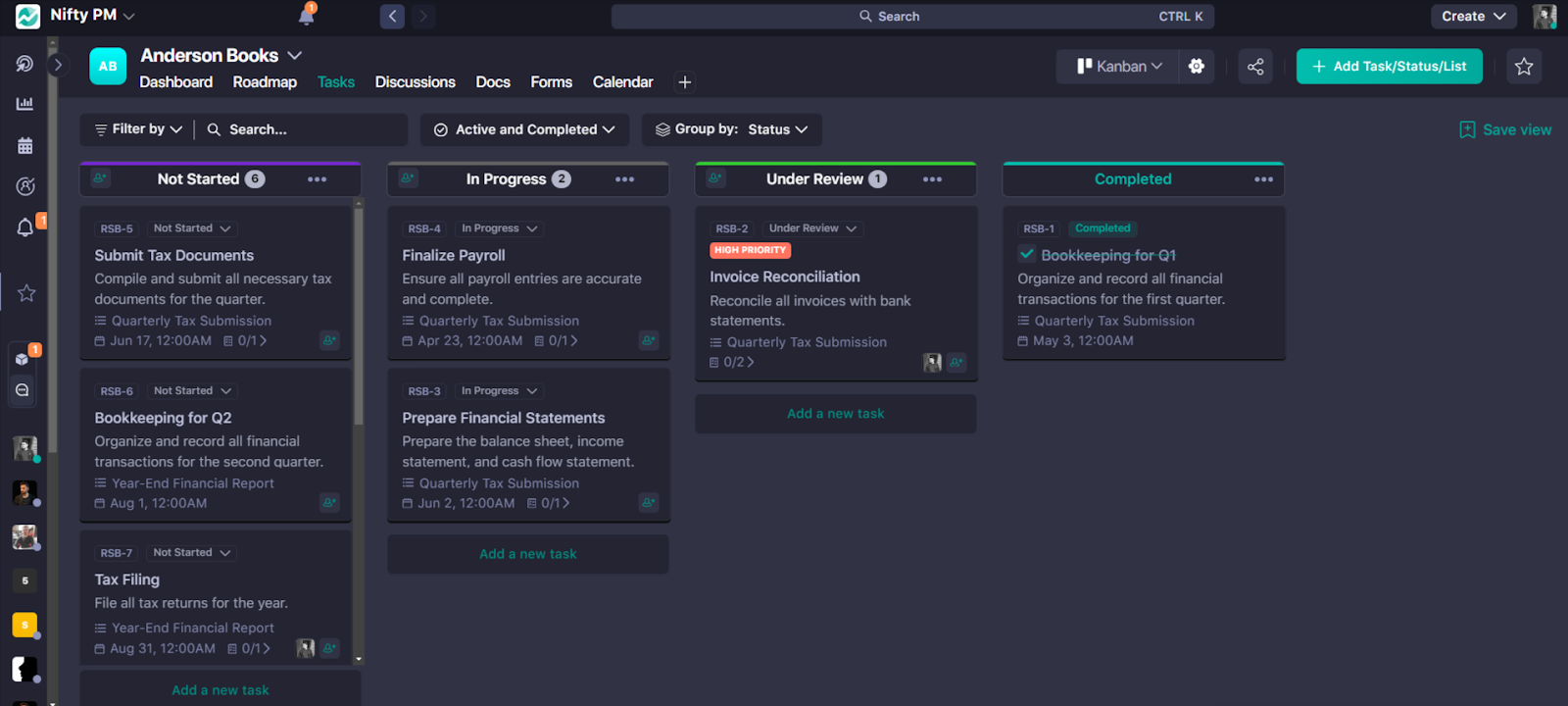
Task: Click the Add Task/Status/List button
Action: click(x=1389, y=66)
